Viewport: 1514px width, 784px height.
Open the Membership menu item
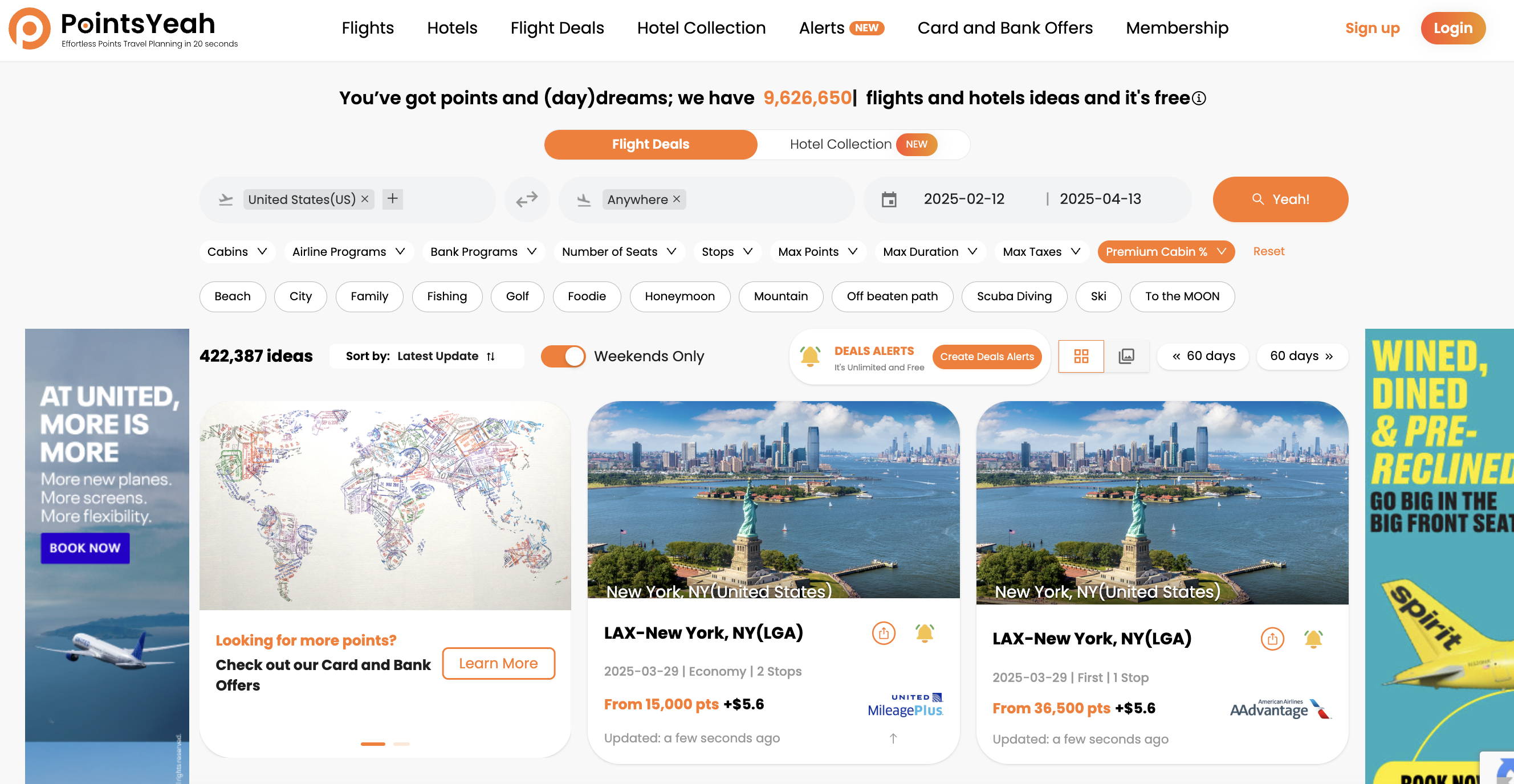coord(1177,28)
